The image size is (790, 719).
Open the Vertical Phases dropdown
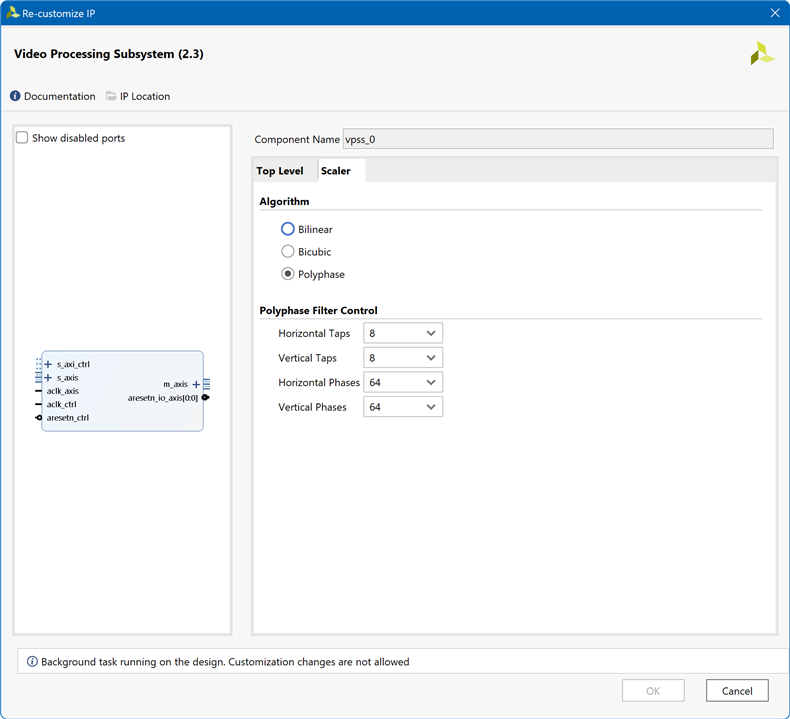(x=403, y=407)
